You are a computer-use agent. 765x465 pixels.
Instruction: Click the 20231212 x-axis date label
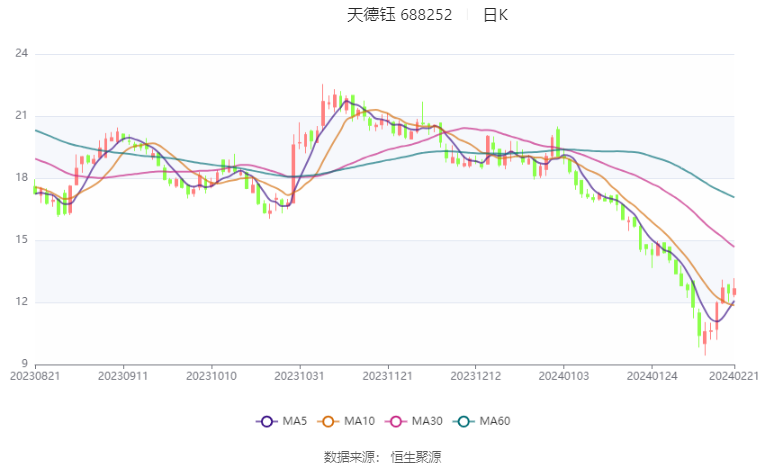coord(475,376)
